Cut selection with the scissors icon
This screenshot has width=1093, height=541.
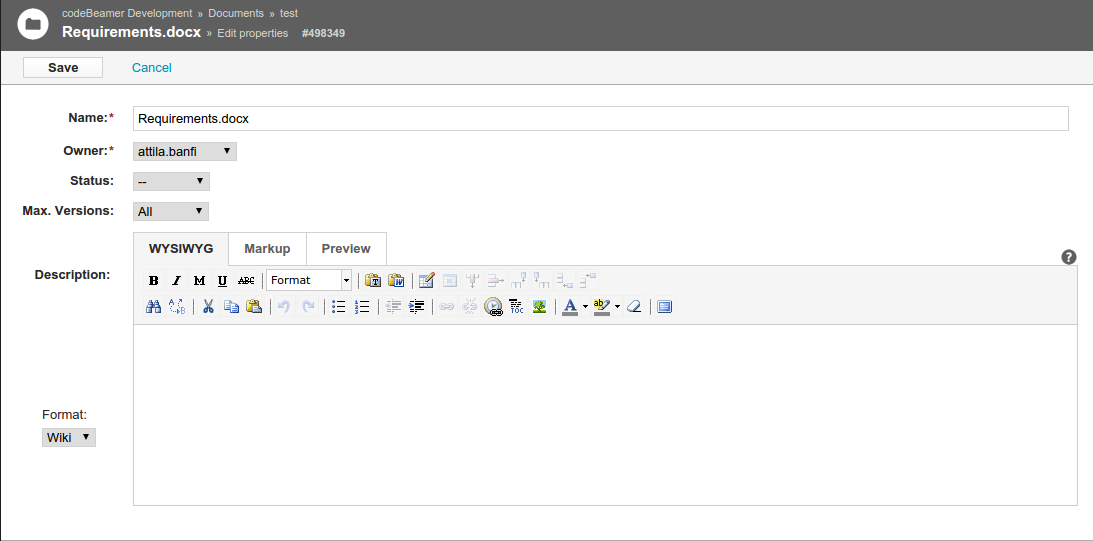pyautogui.click(x=208, y=306)
